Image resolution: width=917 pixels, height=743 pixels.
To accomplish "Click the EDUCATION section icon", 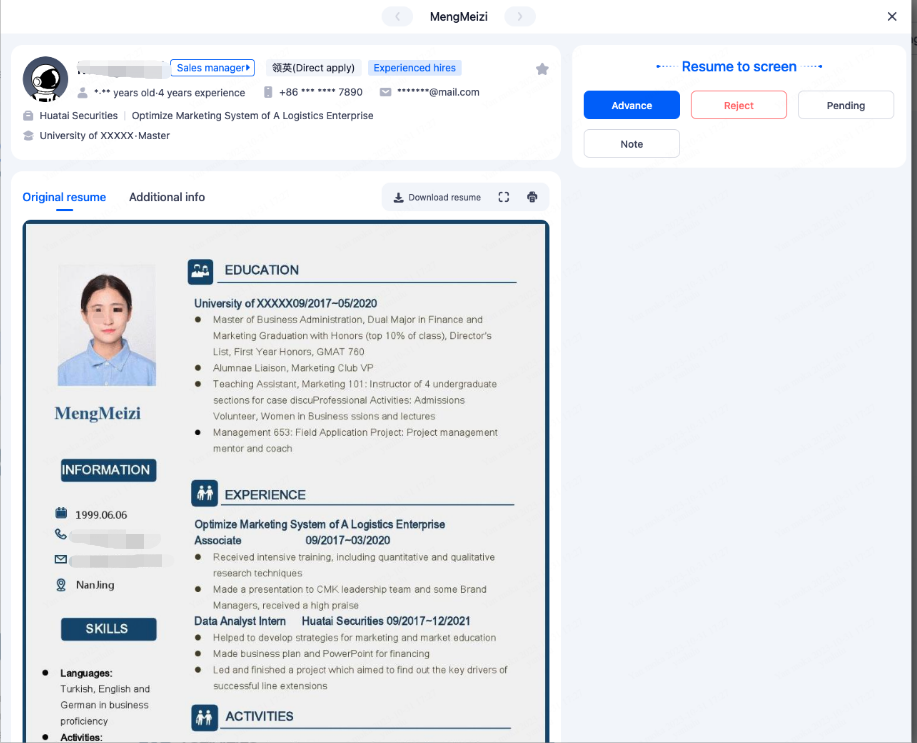I will 201,271.
